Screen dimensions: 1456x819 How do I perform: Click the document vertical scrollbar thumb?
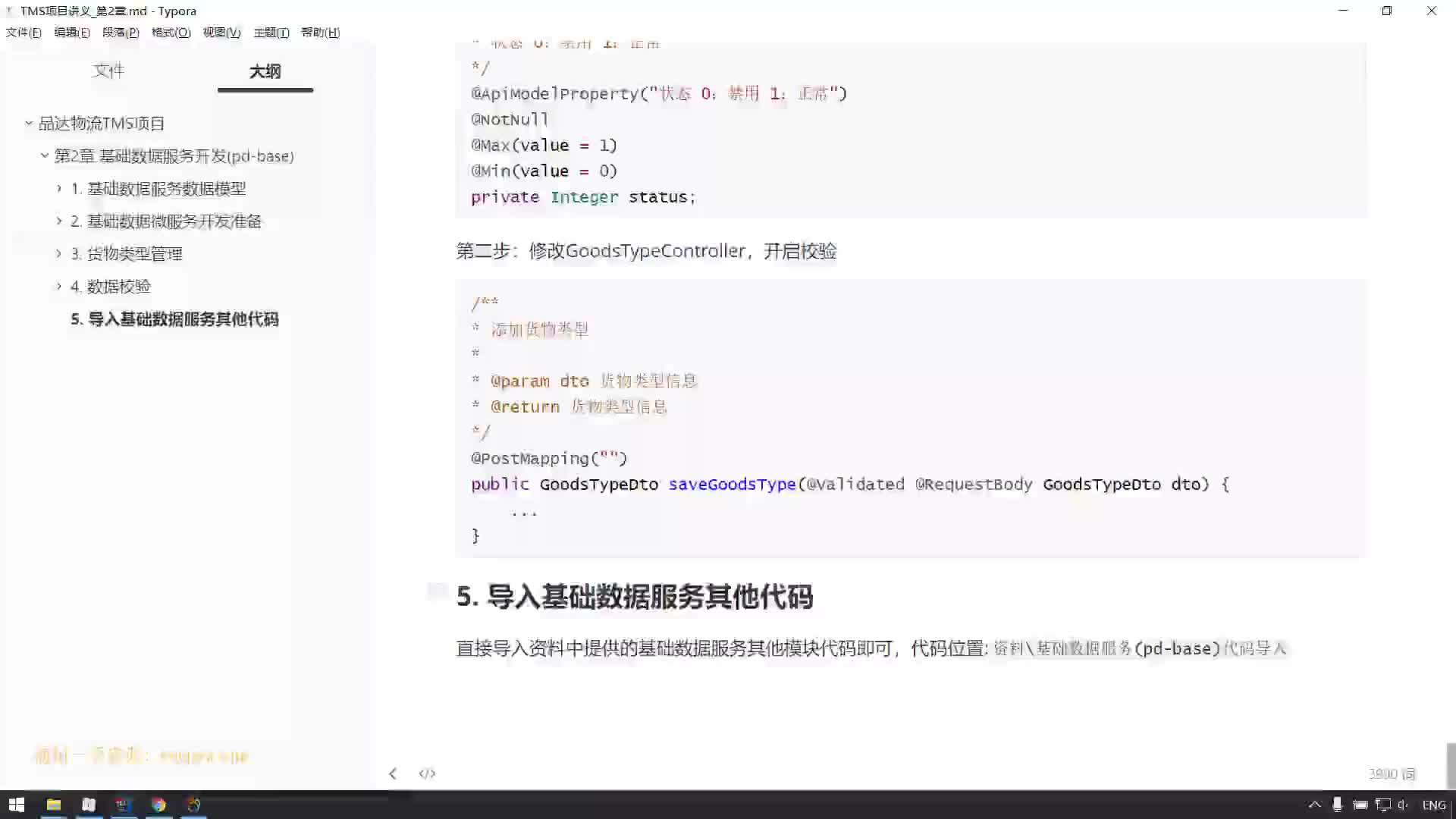1451,765
